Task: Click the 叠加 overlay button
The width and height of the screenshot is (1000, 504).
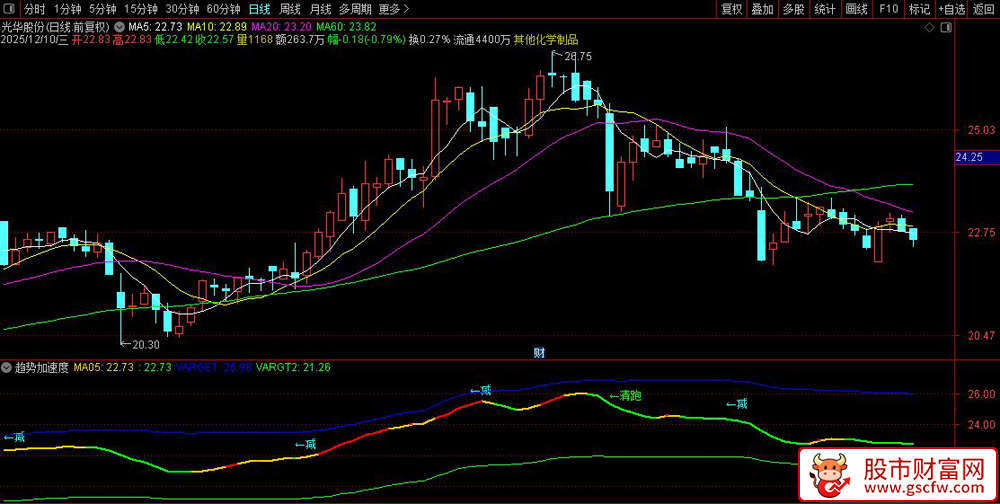Action: point(762,9)
